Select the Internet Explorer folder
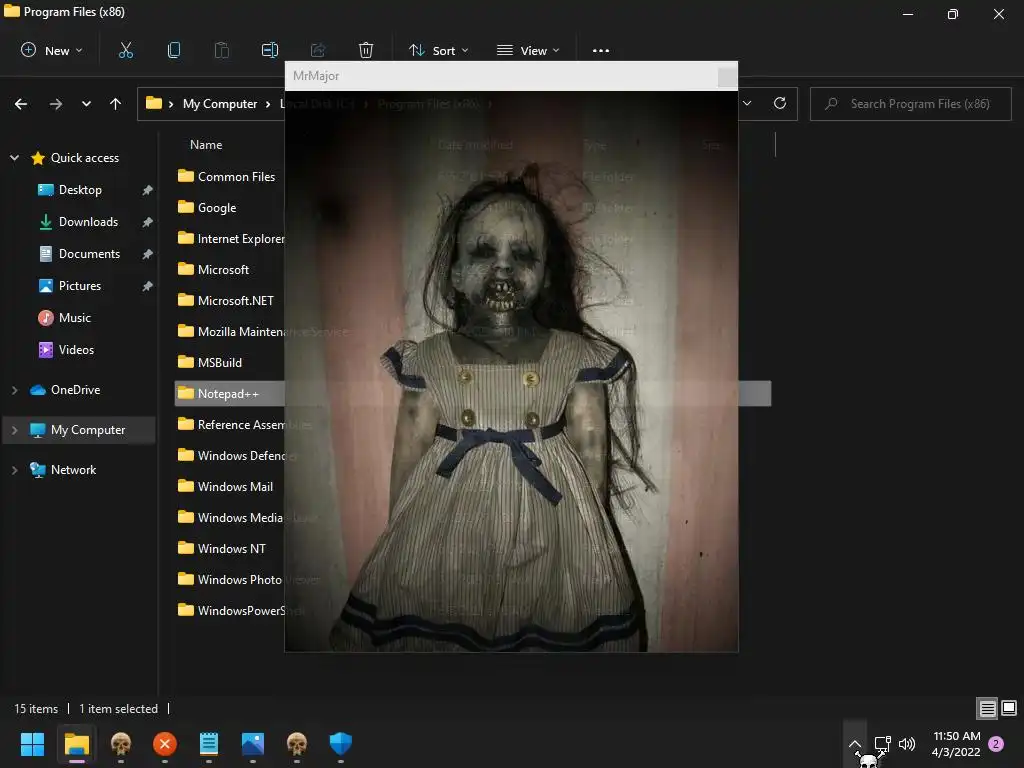The image size is (1024, 768). coord(230,238)
